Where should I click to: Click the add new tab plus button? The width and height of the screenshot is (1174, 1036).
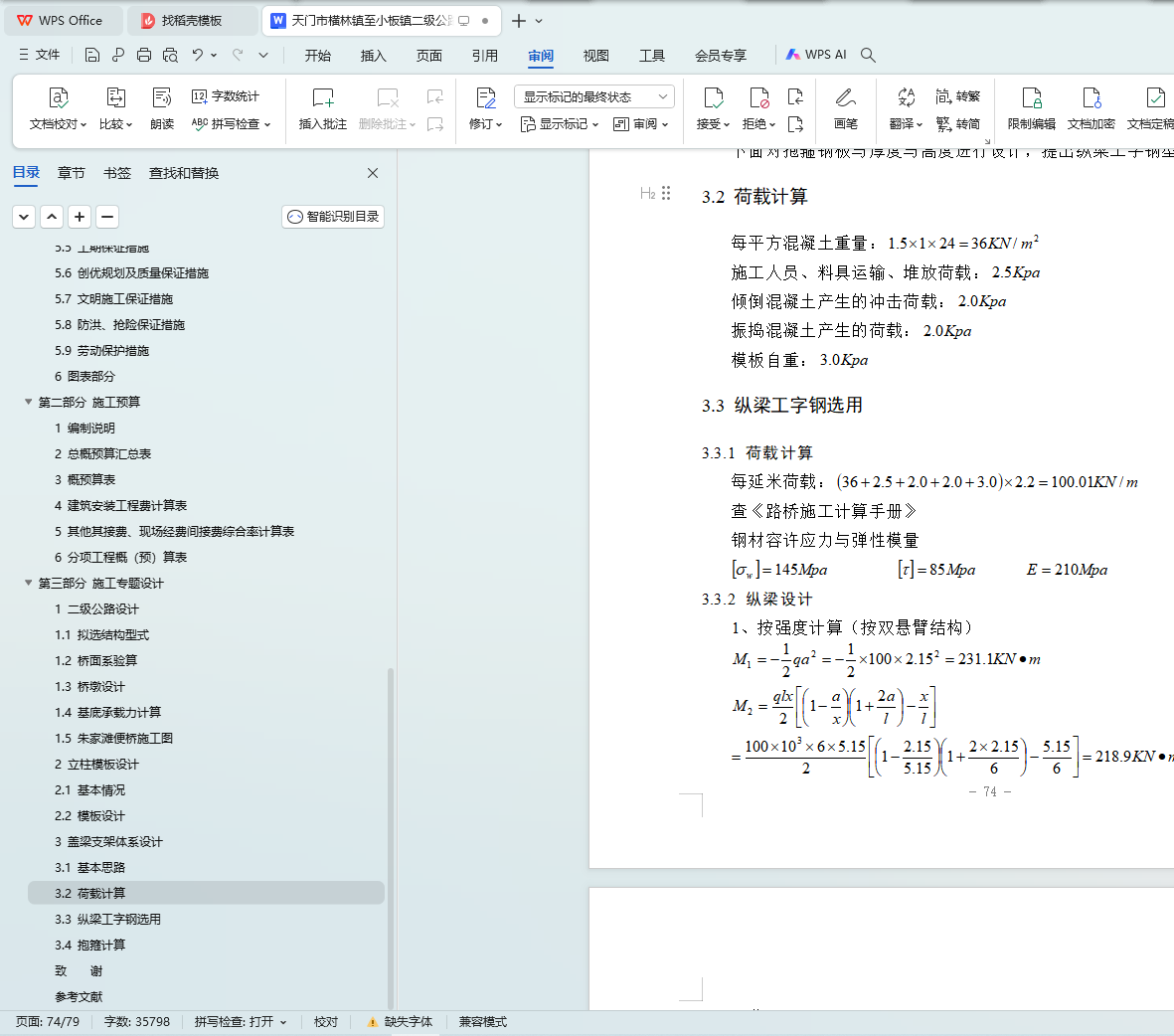518,21
